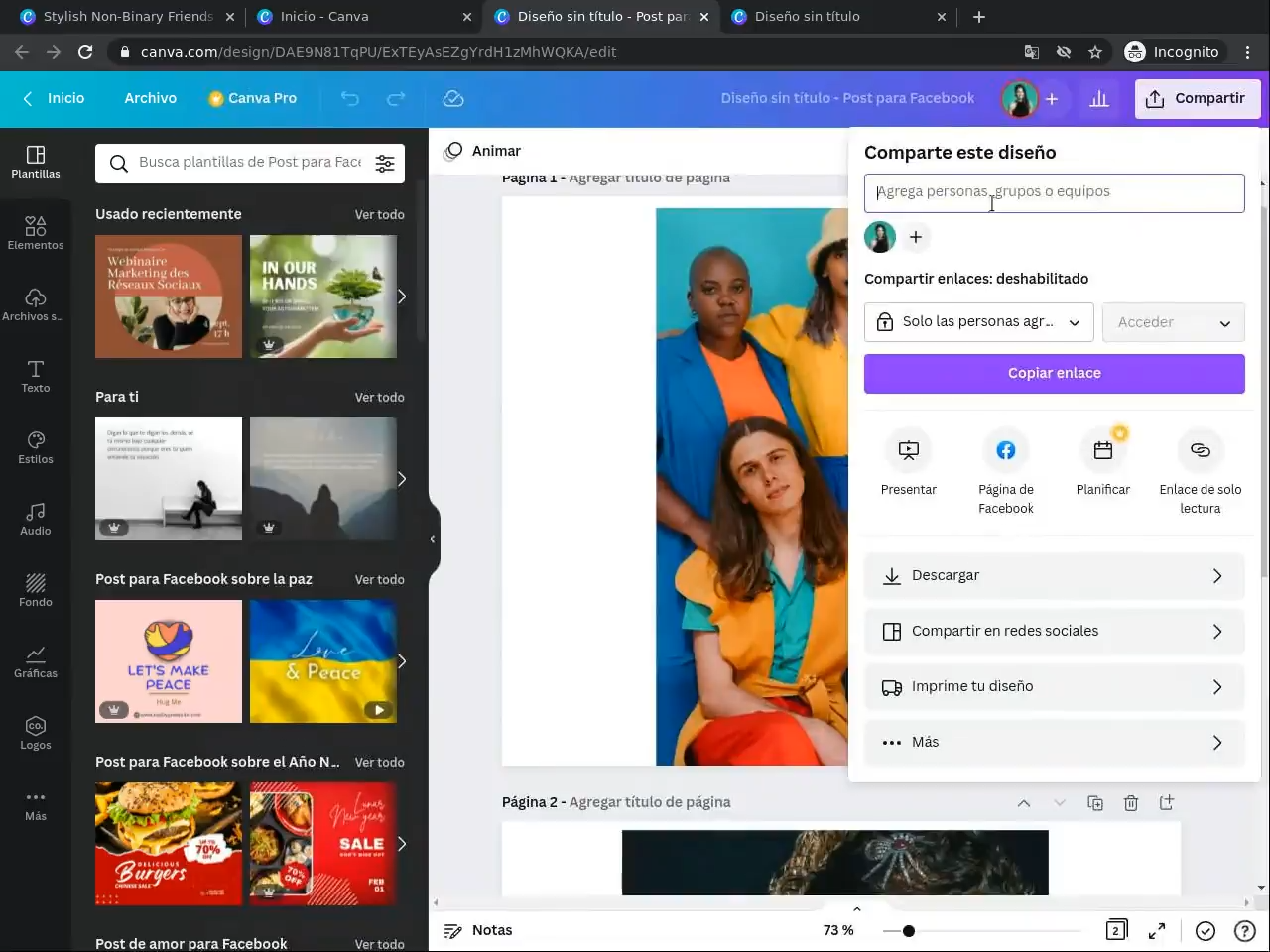Collapse the side panel with arrow handle
Screen dimensions: 1270x952
[433, 539]
